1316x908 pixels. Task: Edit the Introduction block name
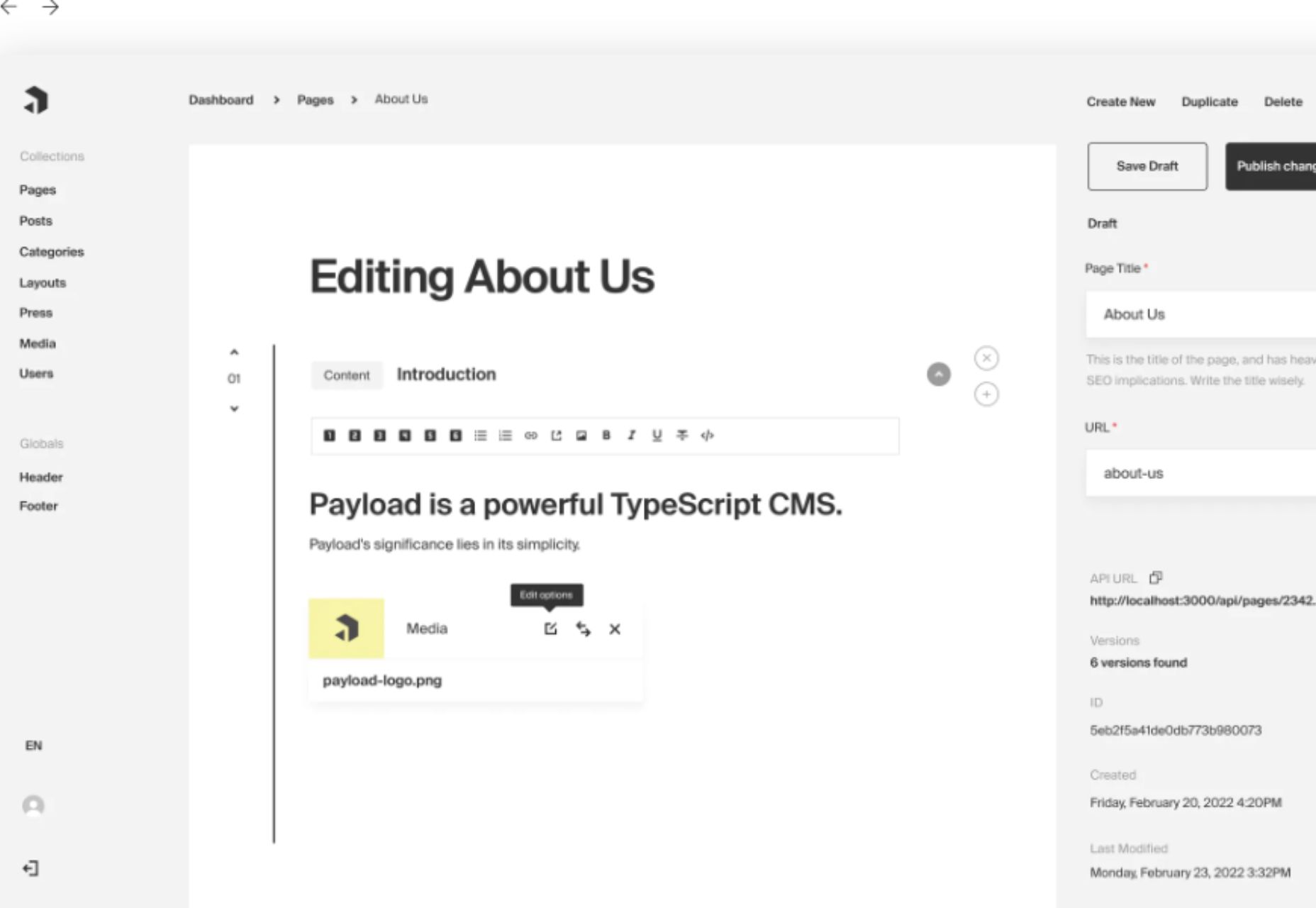(446, 374)
